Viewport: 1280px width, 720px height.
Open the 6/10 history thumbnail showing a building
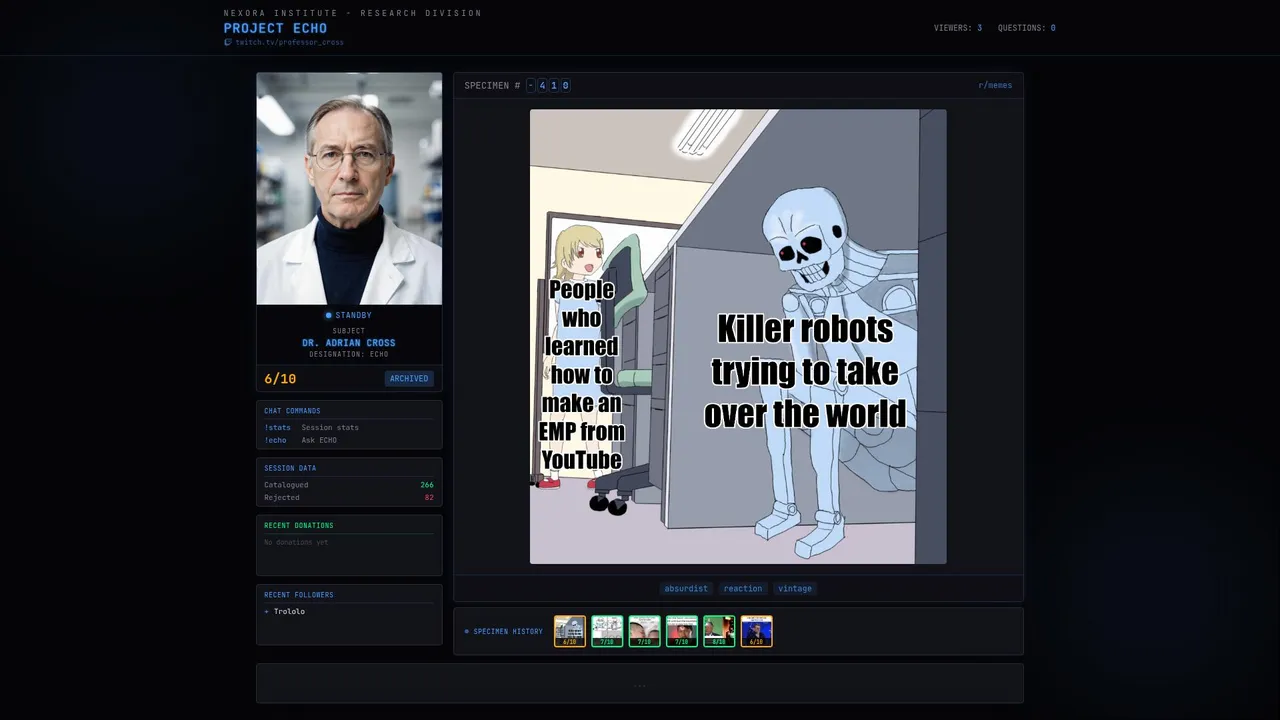click(x=570, y=631)
